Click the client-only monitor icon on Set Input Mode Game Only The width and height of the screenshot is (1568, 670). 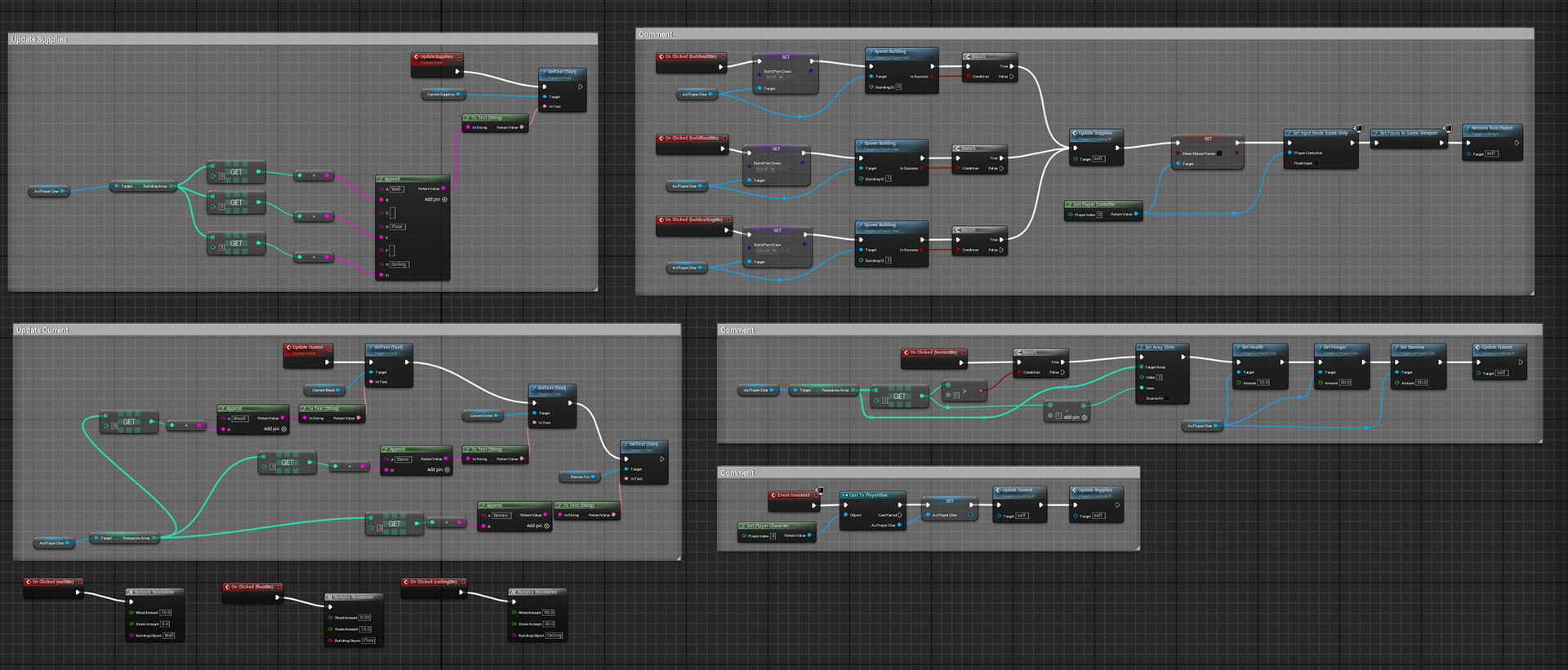tap(1358, 128)
